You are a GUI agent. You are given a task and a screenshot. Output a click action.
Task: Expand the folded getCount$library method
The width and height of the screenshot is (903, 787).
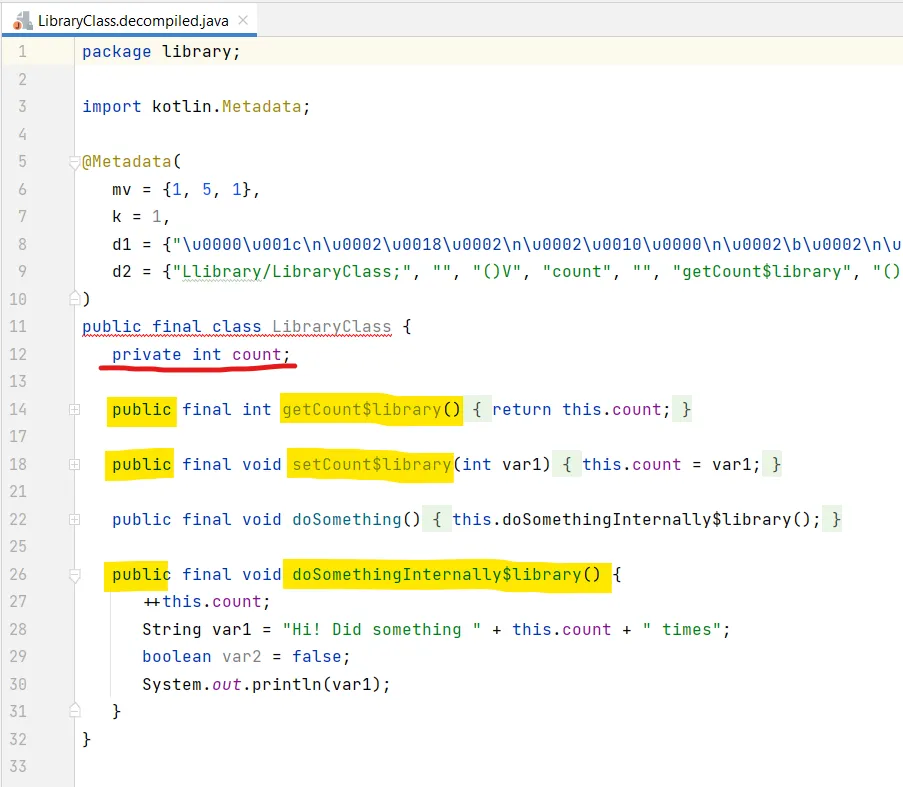[74, 409]
